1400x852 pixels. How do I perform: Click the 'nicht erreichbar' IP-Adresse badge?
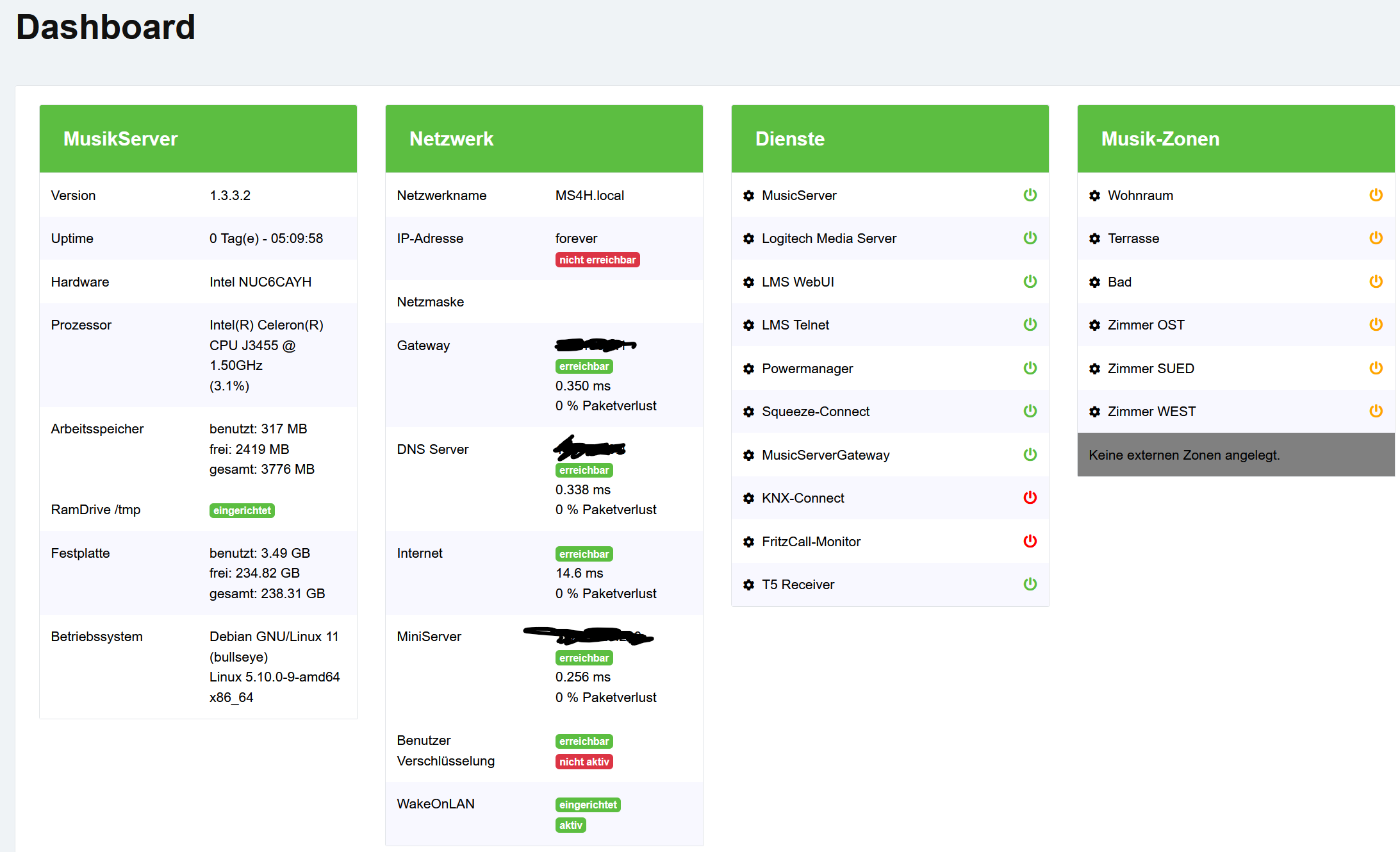[x=597, y=260]
